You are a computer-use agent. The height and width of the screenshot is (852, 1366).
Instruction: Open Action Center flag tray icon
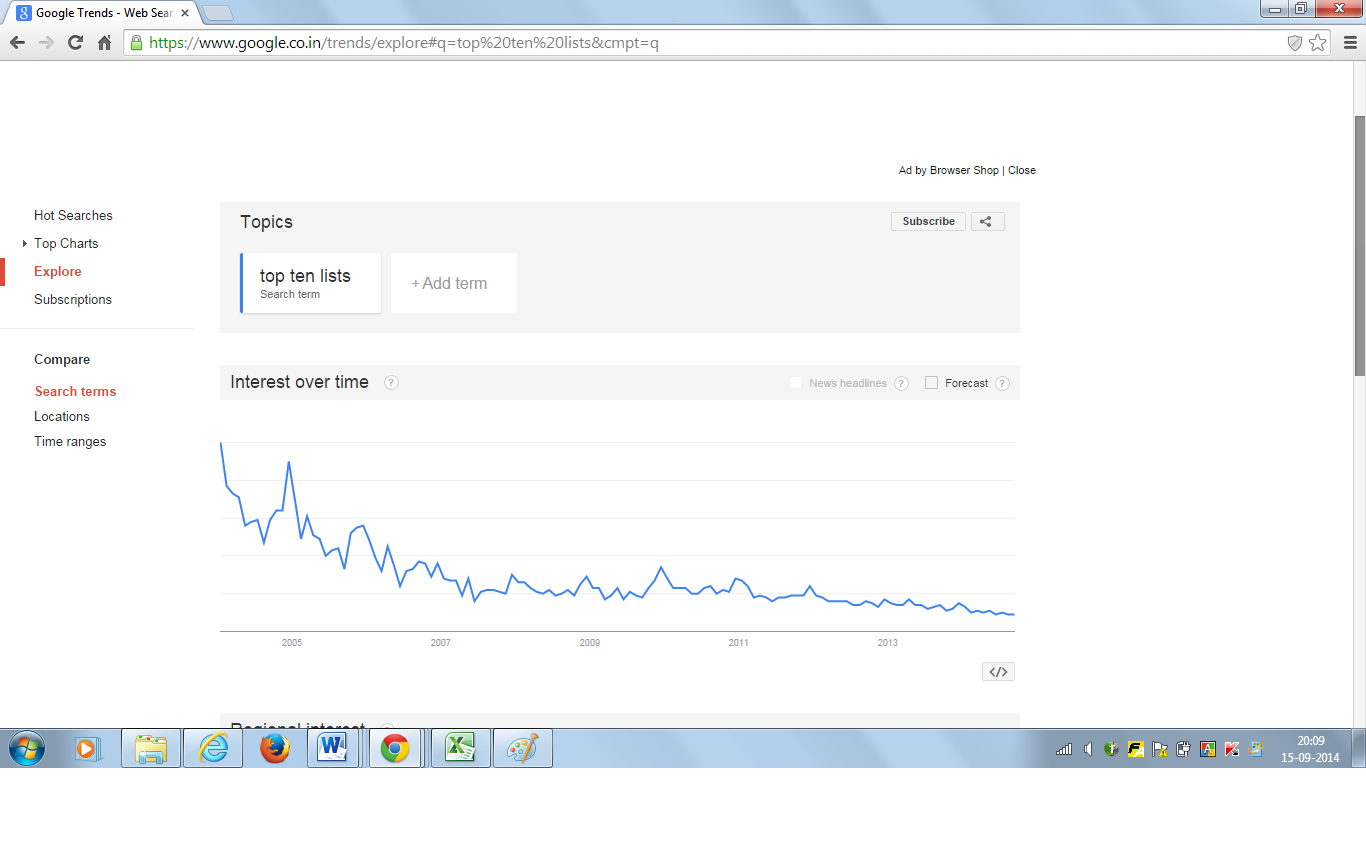point(1160,748)
